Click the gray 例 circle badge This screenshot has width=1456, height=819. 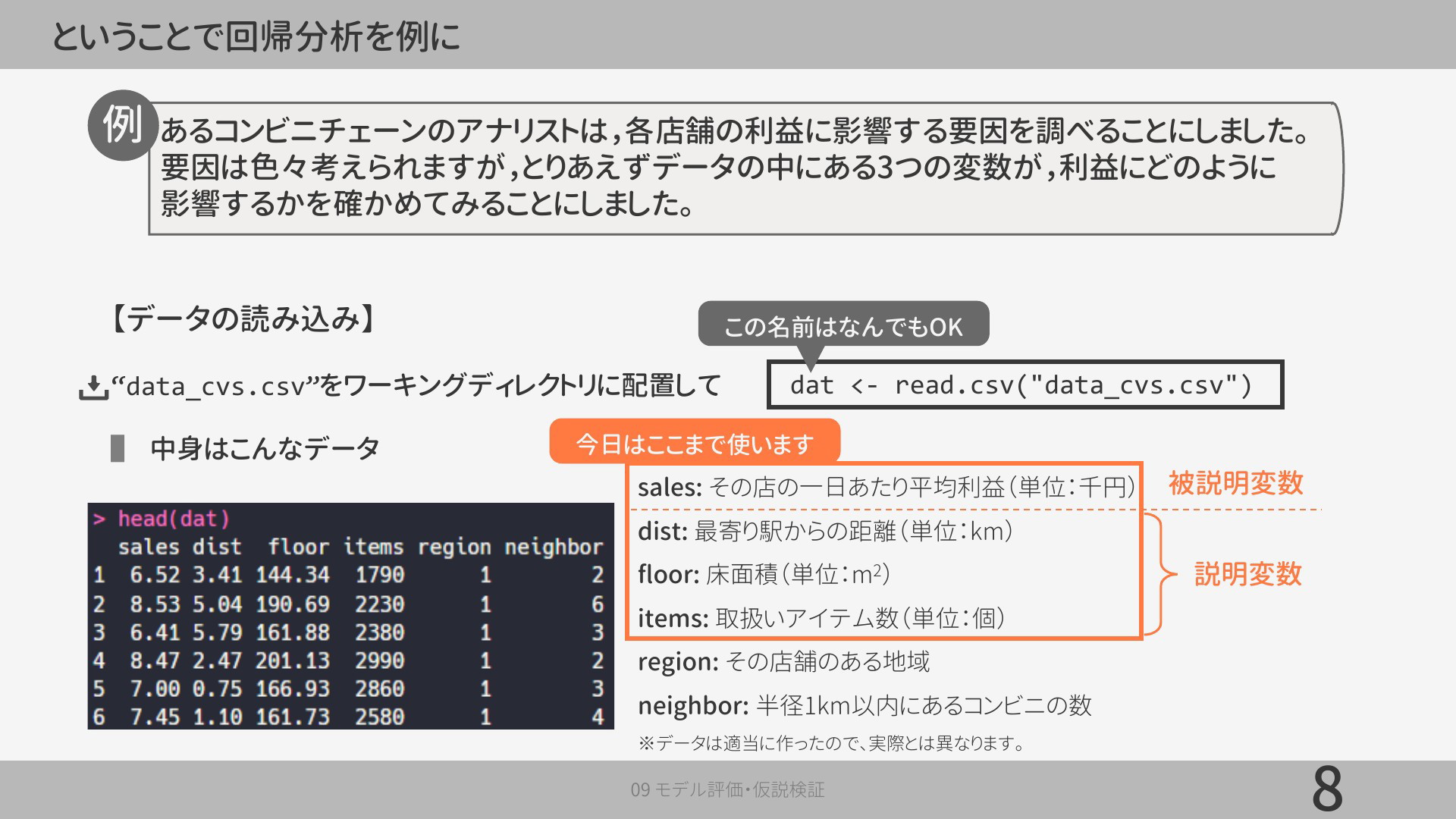coord(123,125)
